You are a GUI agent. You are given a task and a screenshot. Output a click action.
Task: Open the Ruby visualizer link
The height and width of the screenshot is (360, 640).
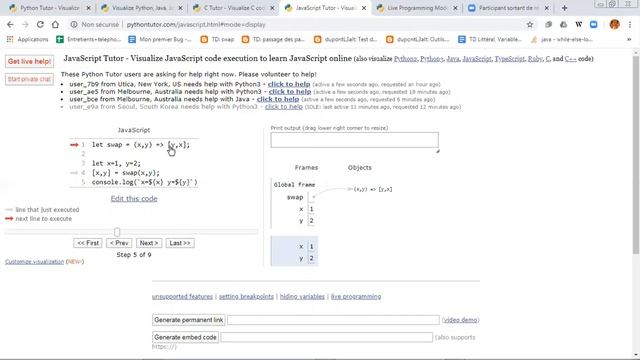click(535, 59)
